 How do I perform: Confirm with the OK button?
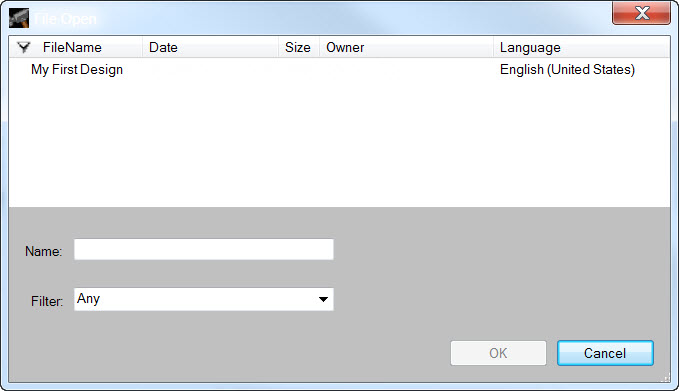pos(498,353)
